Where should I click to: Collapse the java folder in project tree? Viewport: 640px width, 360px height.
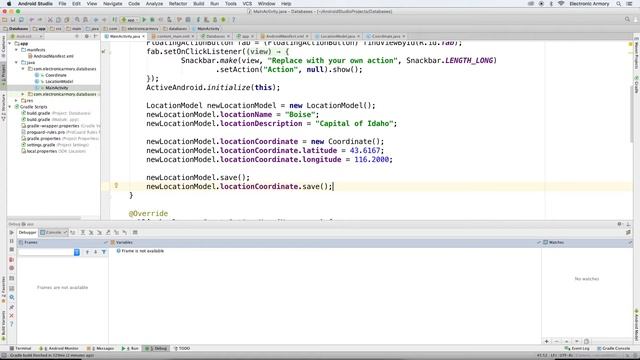point(17,62)
